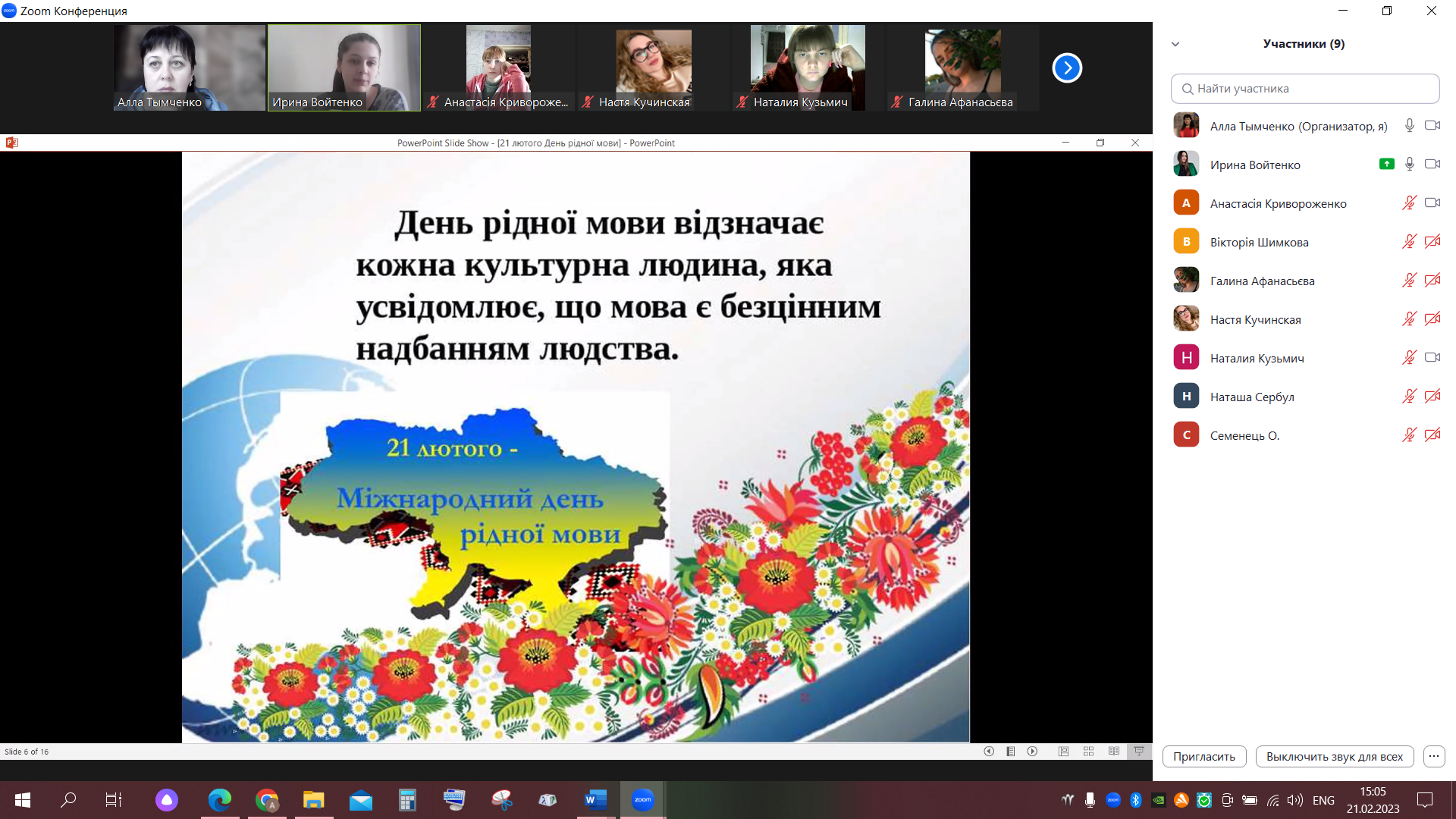Switch to Slide Sorter view icon
The height and width of the screenshot is (819, 1456).
point(1088,752)
